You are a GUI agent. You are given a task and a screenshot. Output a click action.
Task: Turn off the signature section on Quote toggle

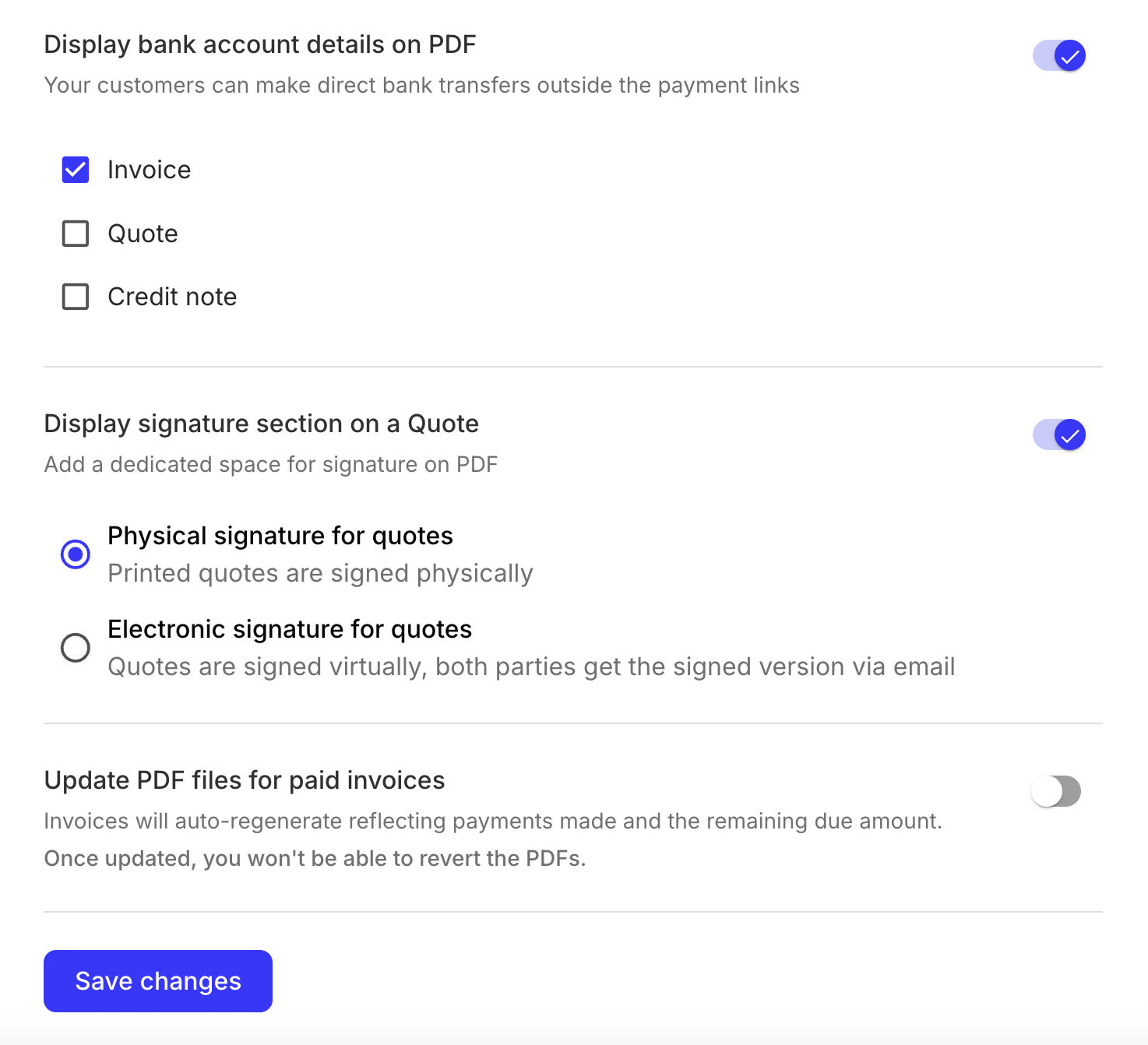click(1058, 435)
